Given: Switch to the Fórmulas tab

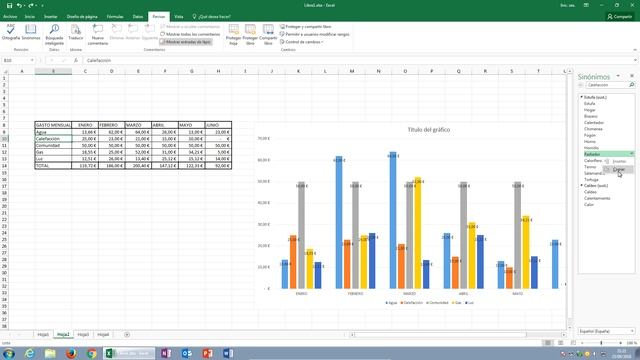Looking at the screenshot, I should [x=115, y=17].
